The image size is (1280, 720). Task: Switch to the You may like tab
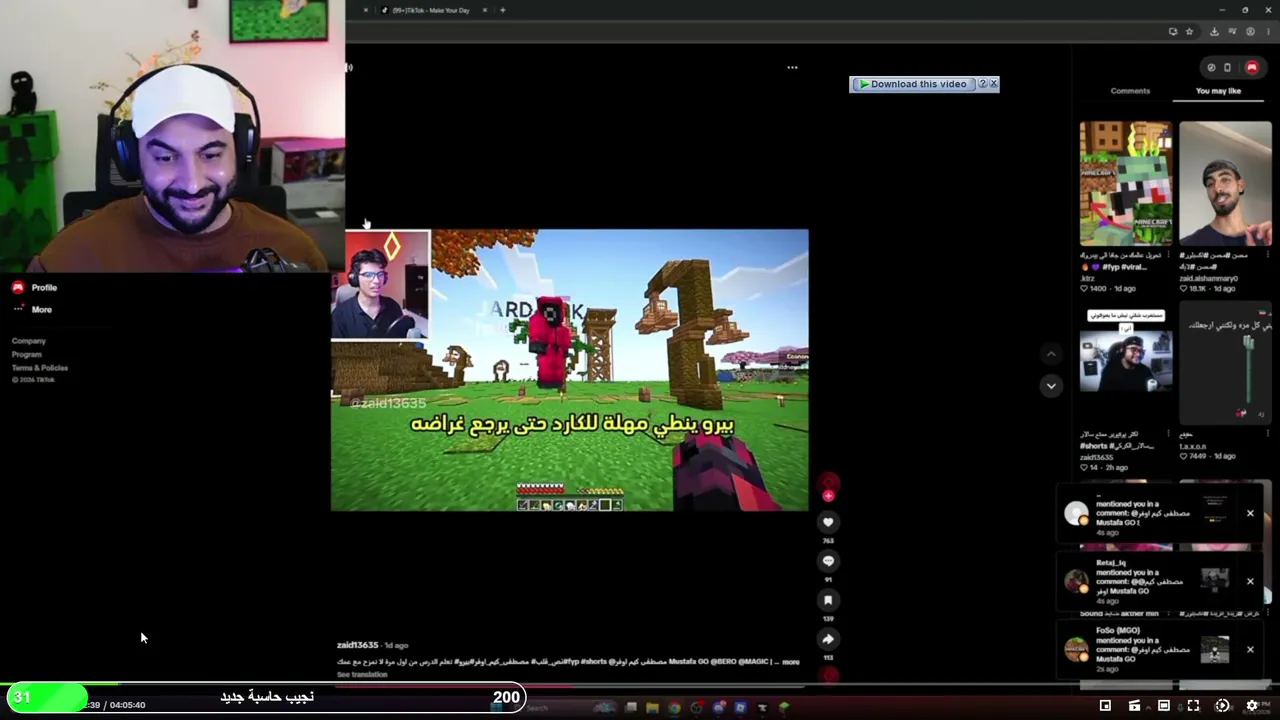[x=1218, y=91]
